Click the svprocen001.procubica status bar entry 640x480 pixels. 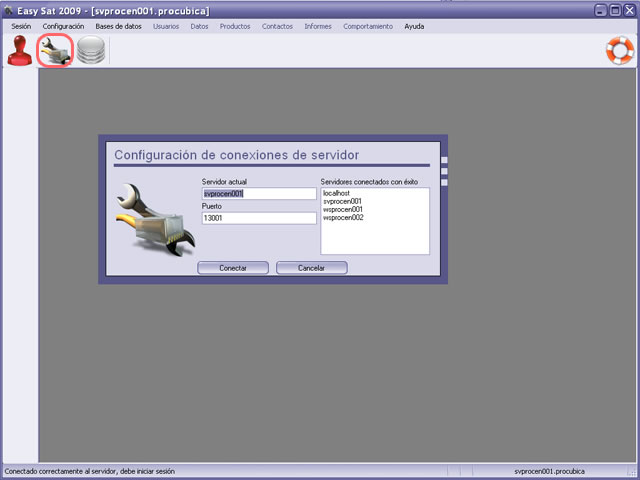[x=549, y=471]
